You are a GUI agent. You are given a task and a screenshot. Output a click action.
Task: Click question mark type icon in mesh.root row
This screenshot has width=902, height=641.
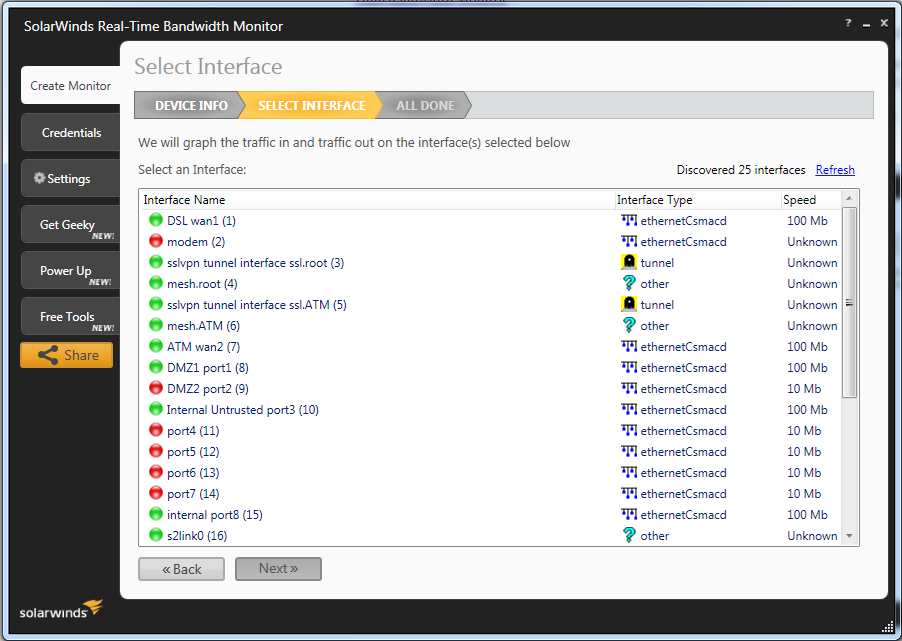point(629,283)
